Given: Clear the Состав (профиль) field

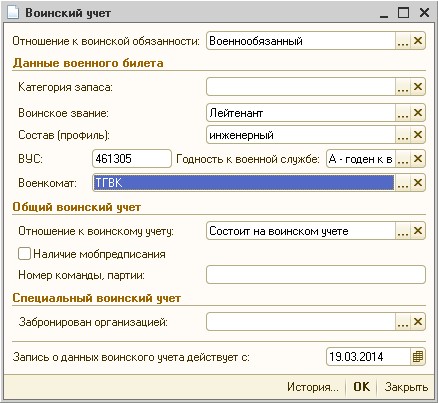Looking at the screenshot, I should click(x=418, y=135).
